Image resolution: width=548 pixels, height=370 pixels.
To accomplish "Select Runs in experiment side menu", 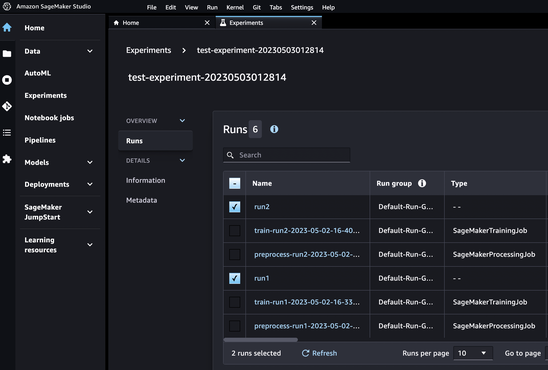I will click(156, 141).
